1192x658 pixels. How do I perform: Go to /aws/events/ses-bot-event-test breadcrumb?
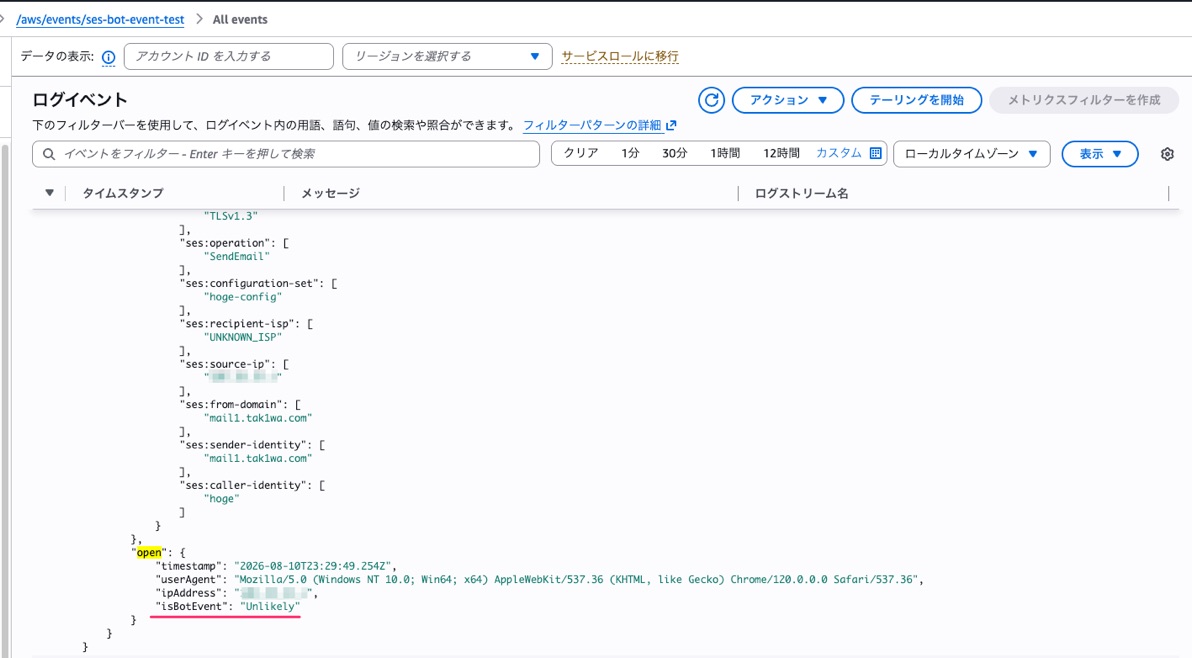click(x=100, y=20)
